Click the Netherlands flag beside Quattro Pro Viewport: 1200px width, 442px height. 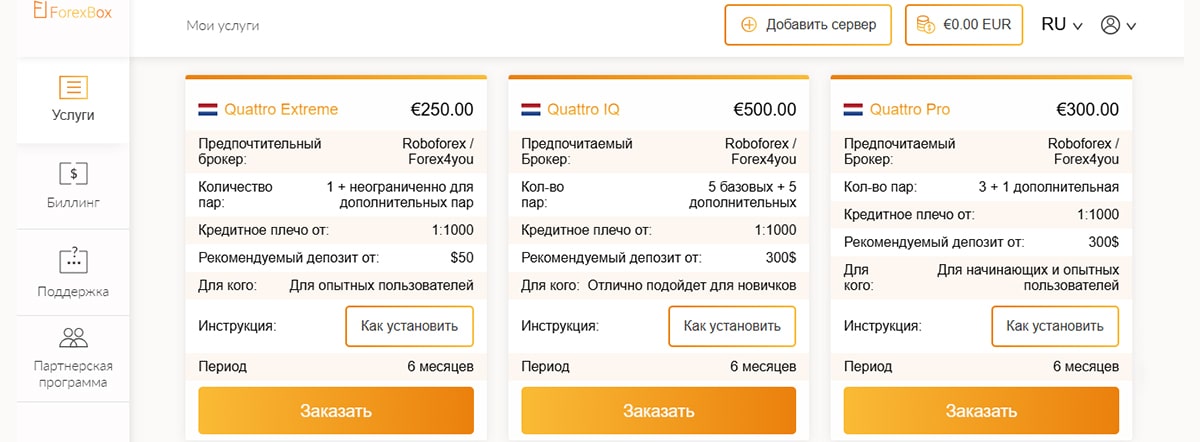[x=854, y=110]
